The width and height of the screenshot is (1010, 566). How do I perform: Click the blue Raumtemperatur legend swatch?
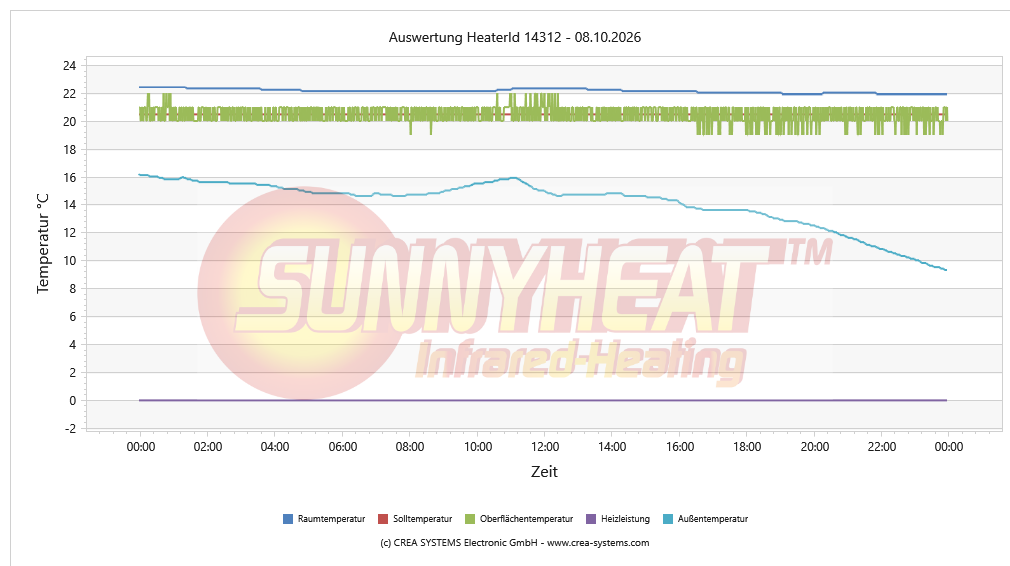pos(288,519)
